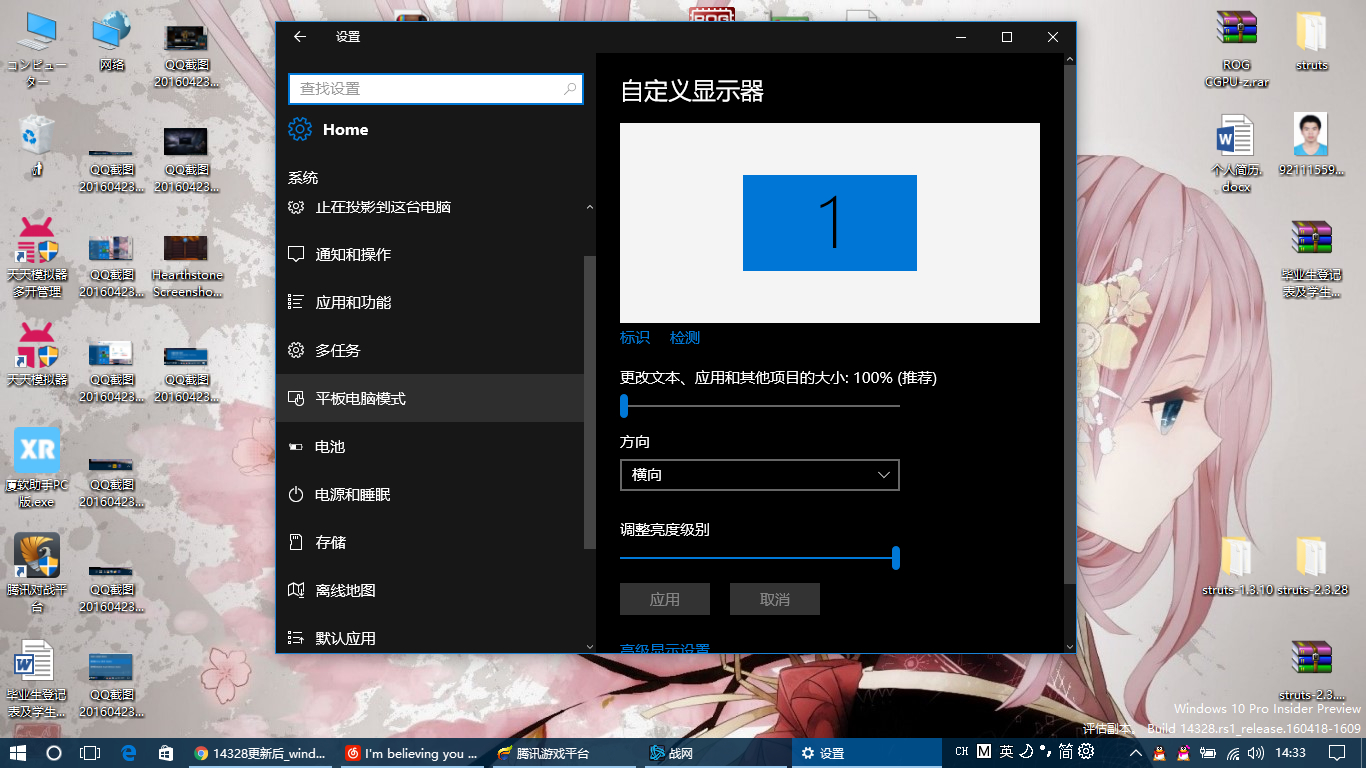Launch Microsoft Edge from the taskbar
The image size is (1366, 768).
(128, 753)
